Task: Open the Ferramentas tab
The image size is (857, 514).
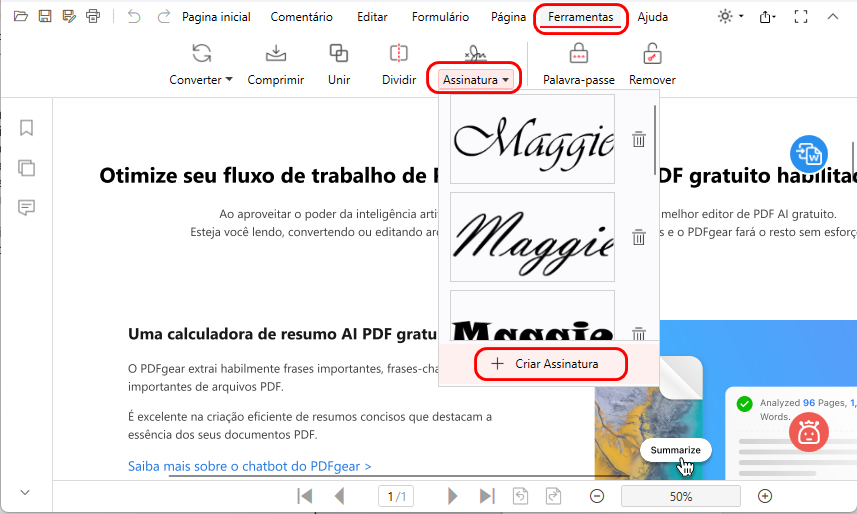Action: pyautogui.click(x=580, y=17)
